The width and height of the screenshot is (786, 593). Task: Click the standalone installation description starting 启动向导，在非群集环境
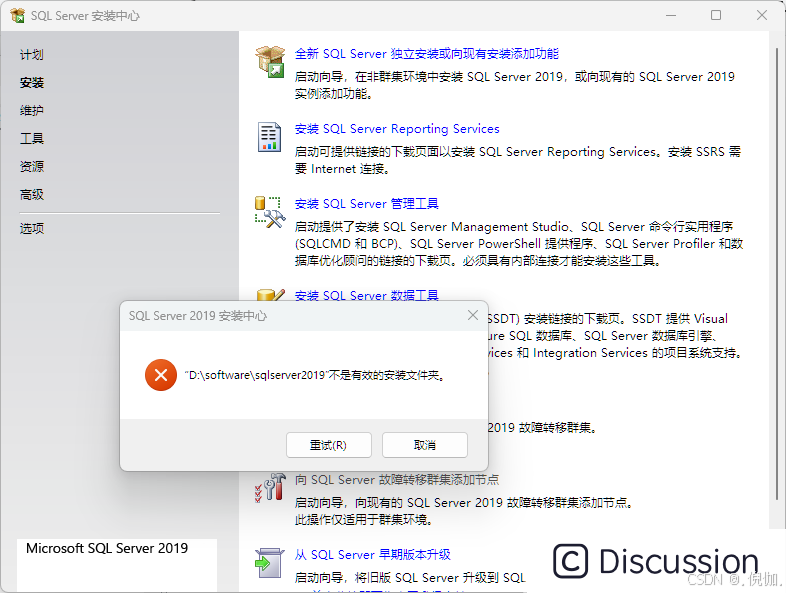(x=515, y=85)
